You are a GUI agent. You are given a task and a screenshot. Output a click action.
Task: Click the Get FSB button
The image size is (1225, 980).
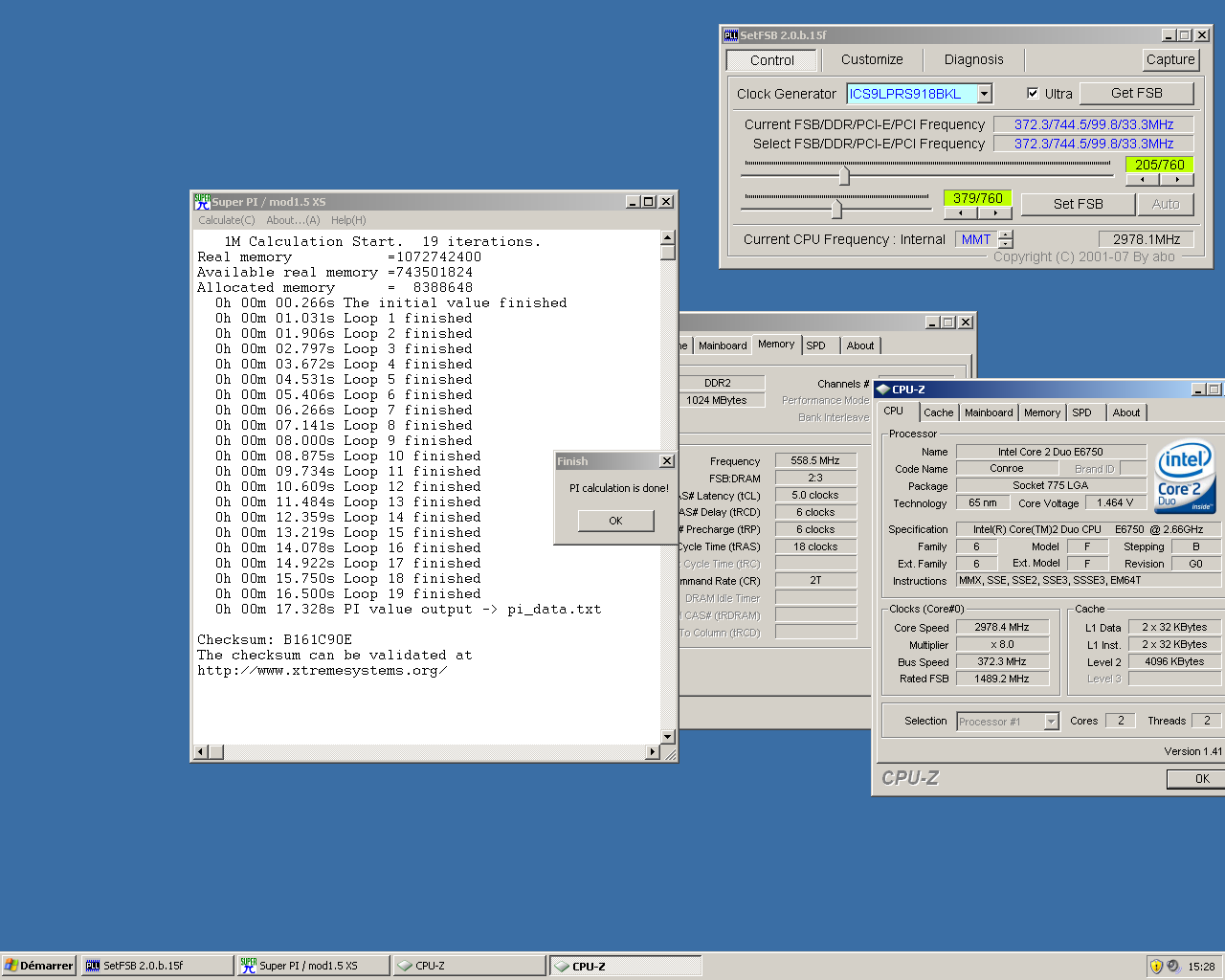pos(1137,93)
